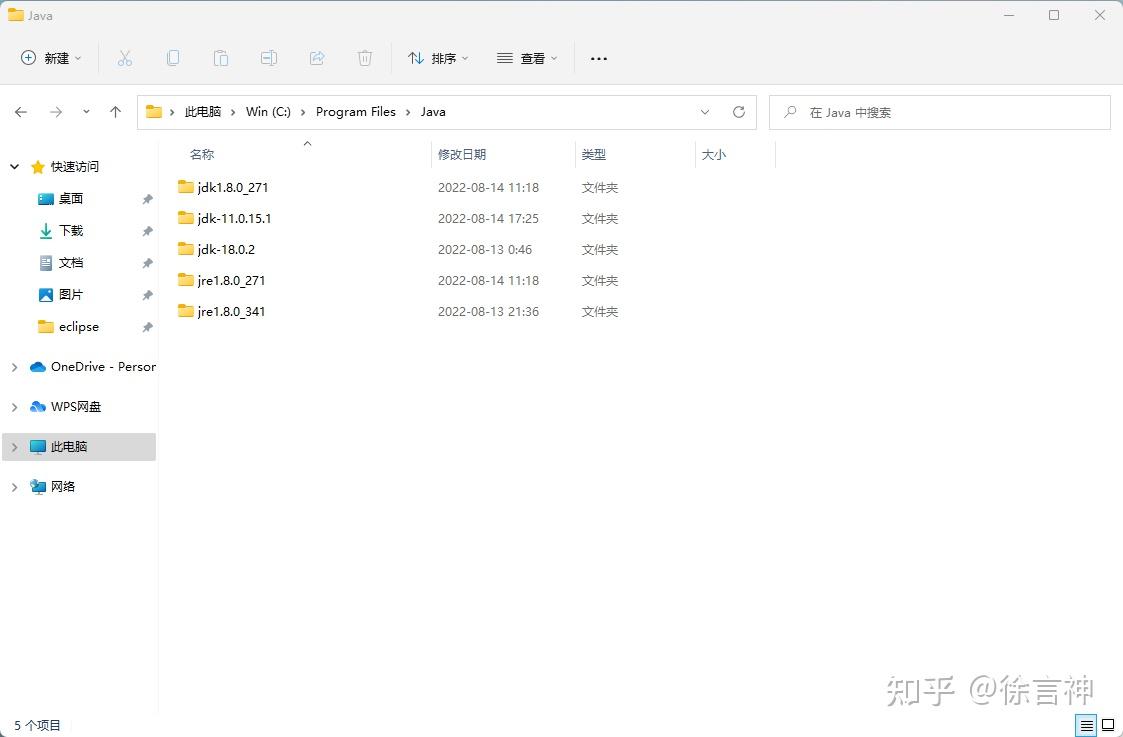This screenshot has width=1123, height=737.
Task: Click the Paste icon in the toolbar
Action: coord(221,58)
